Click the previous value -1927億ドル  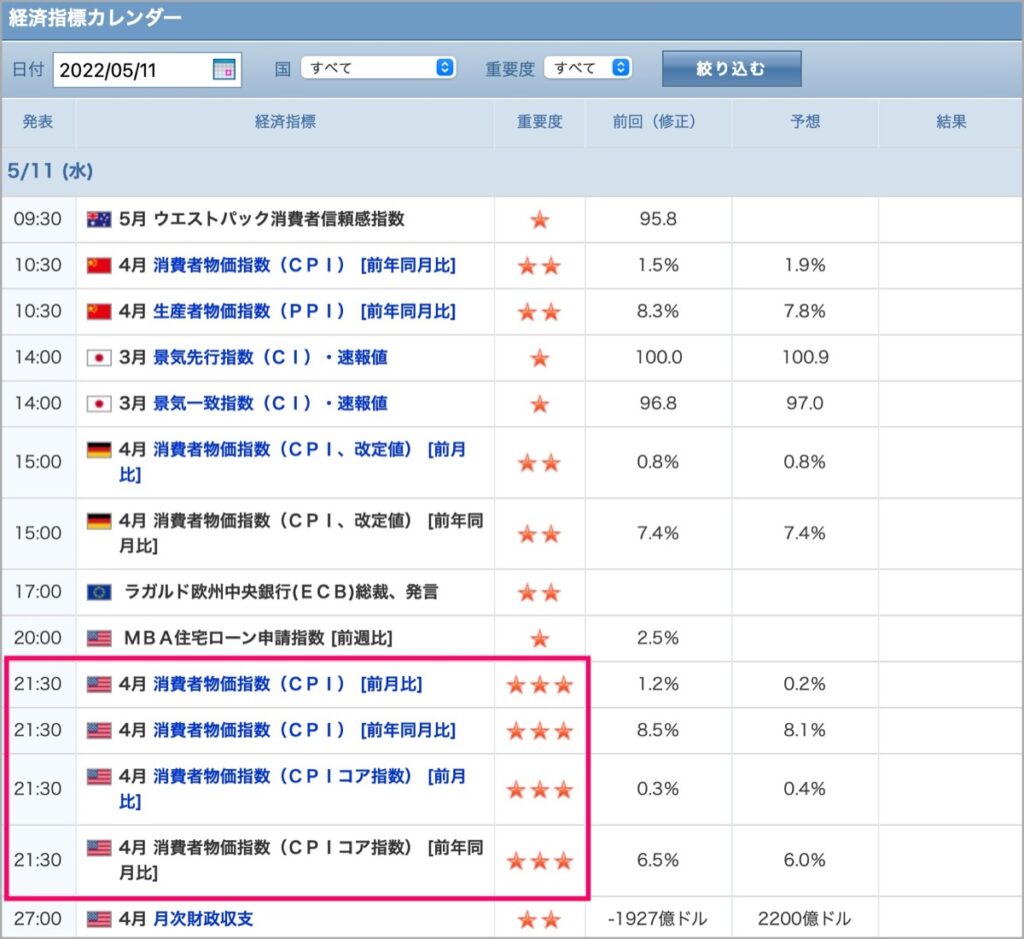click(x=658, y=919)
